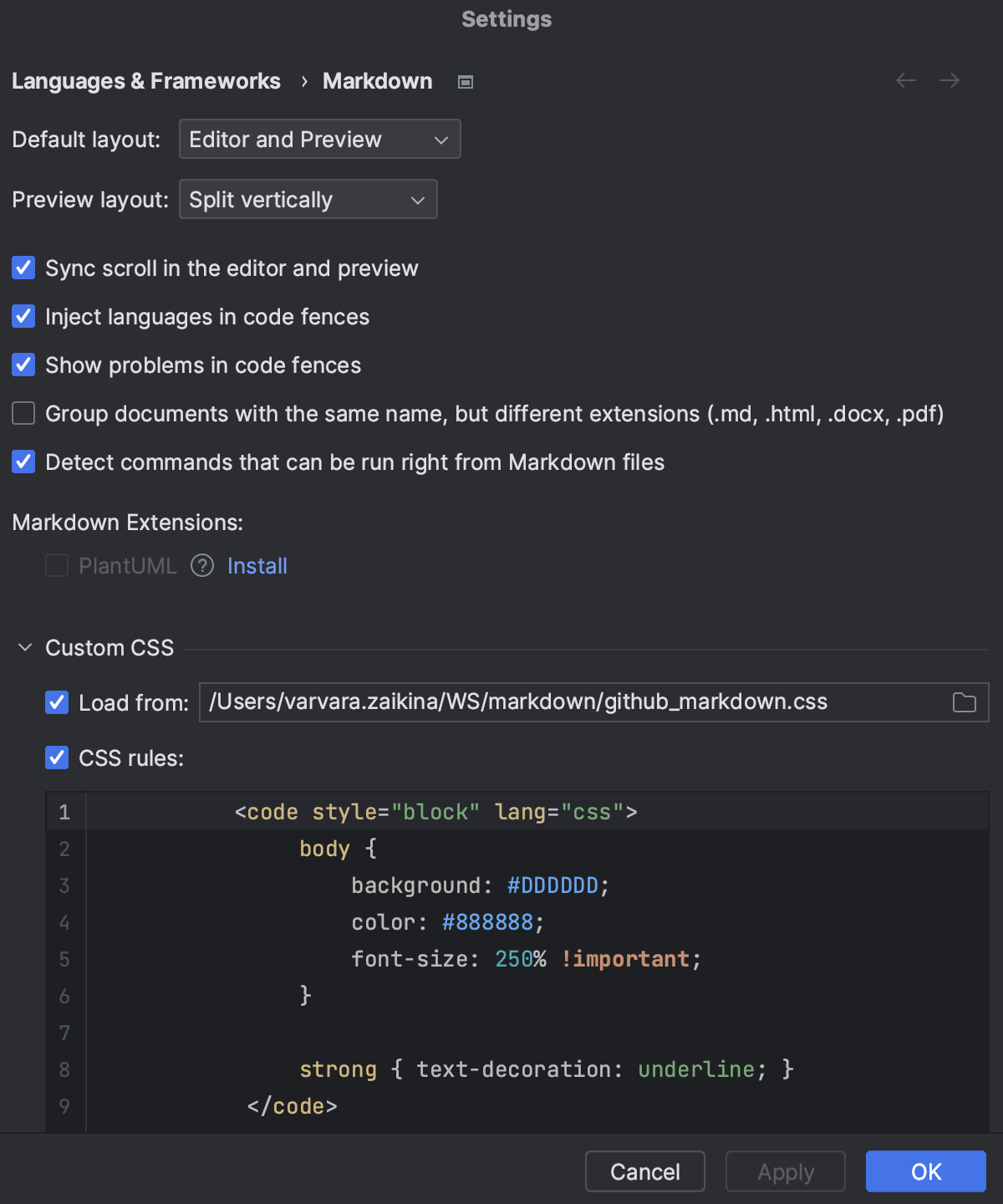This screenshot has height=1204, width=1003.
Task: Collapse the Custom CSS section
Action: (24, 647)
